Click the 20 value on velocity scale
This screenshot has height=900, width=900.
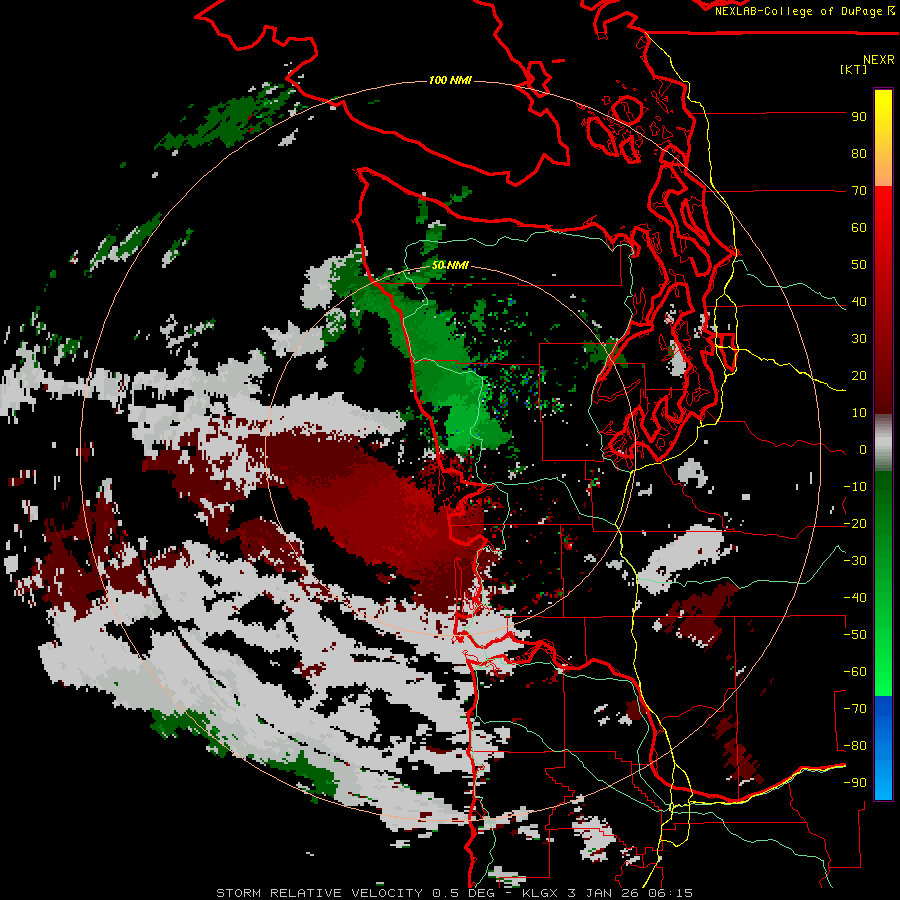pyautogui.click(x=859, y=376)
